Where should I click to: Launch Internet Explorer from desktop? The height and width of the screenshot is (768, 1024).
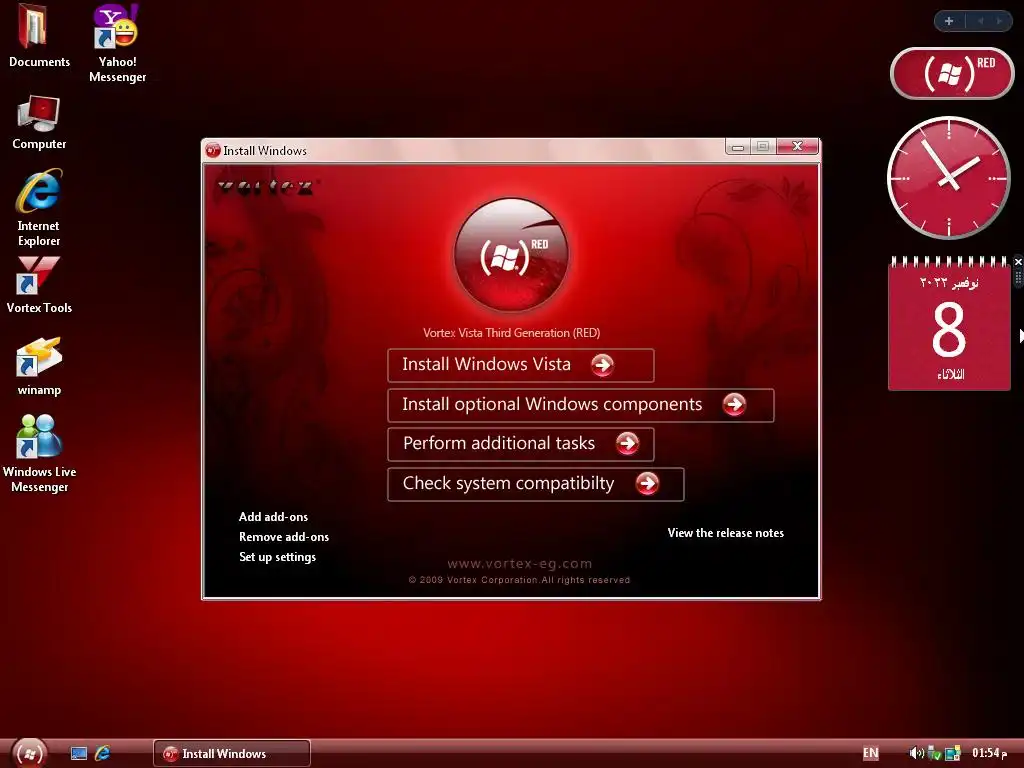coord(39,208)
